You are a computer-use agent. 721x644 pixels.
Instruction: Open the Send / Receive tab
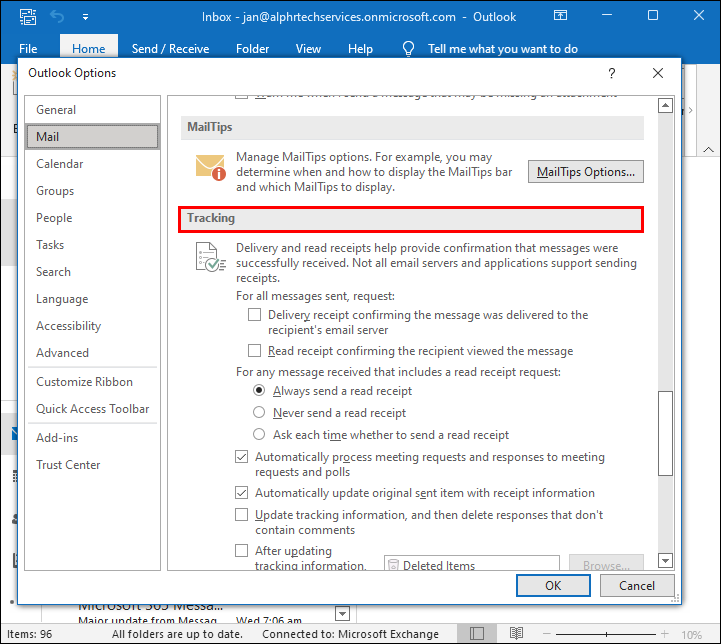click(170, 49)
